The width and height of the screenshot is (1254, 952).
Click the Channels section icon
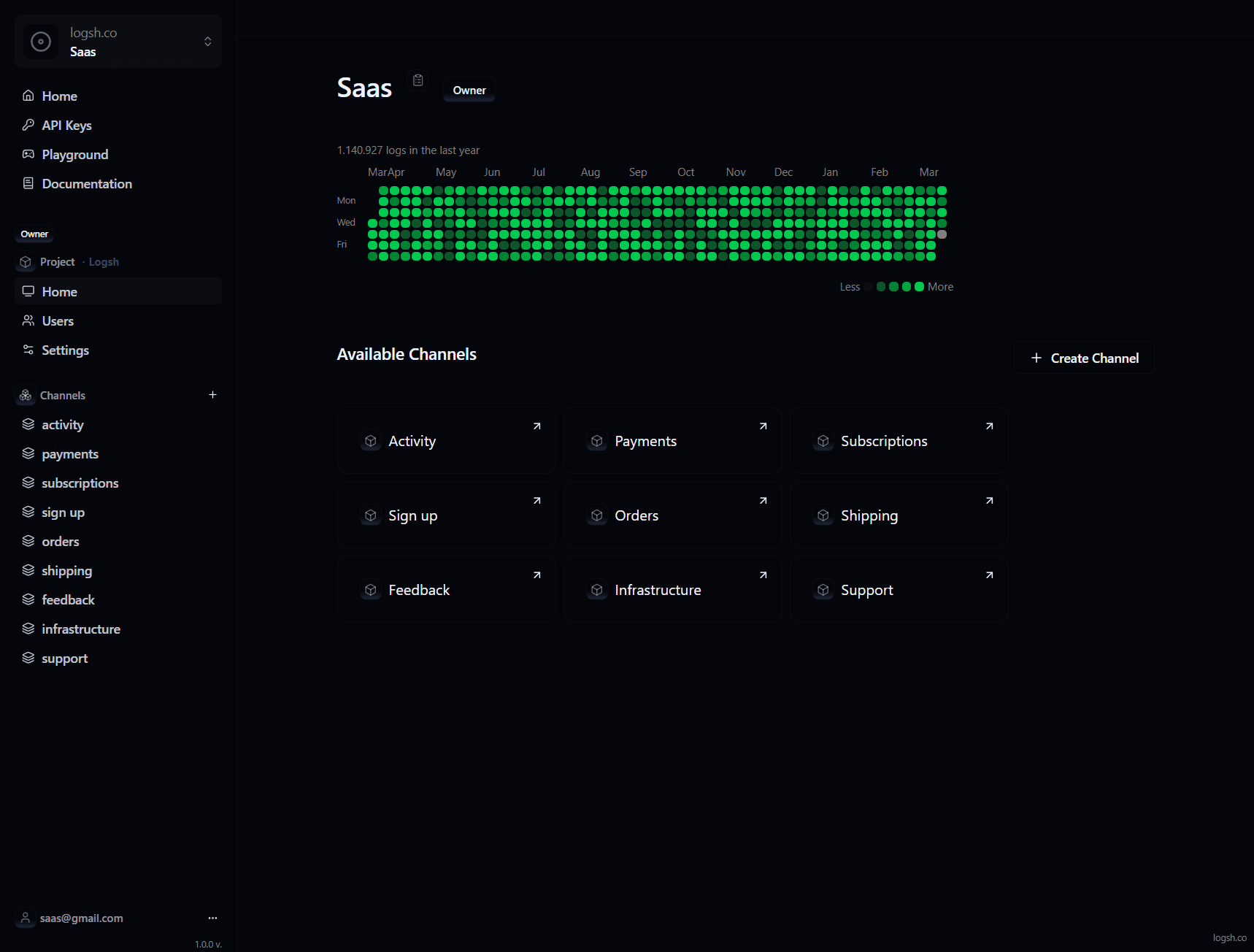pyautogui.click(x=26, y=396)
